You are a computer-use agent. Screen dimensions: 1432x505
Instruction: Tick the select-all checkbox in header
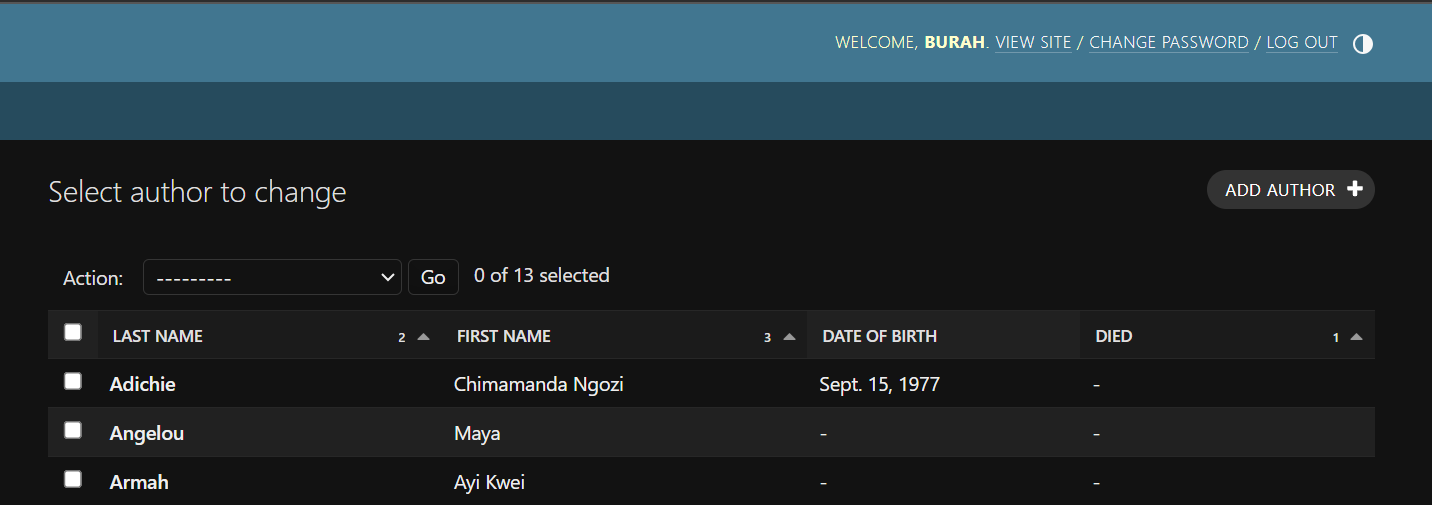(73, 332)
